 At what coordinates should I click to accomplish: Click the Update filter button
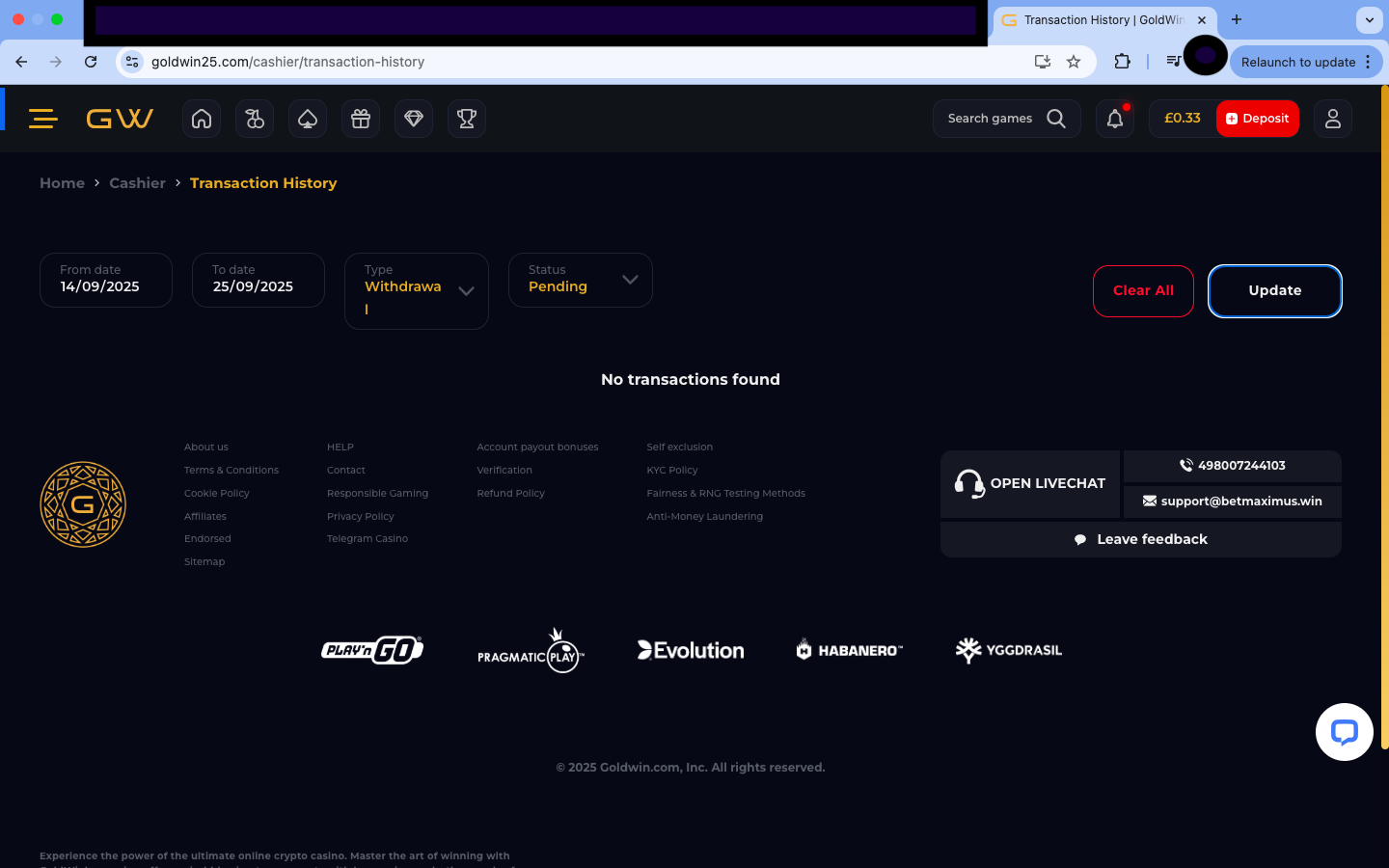[x=1274, y=290]
